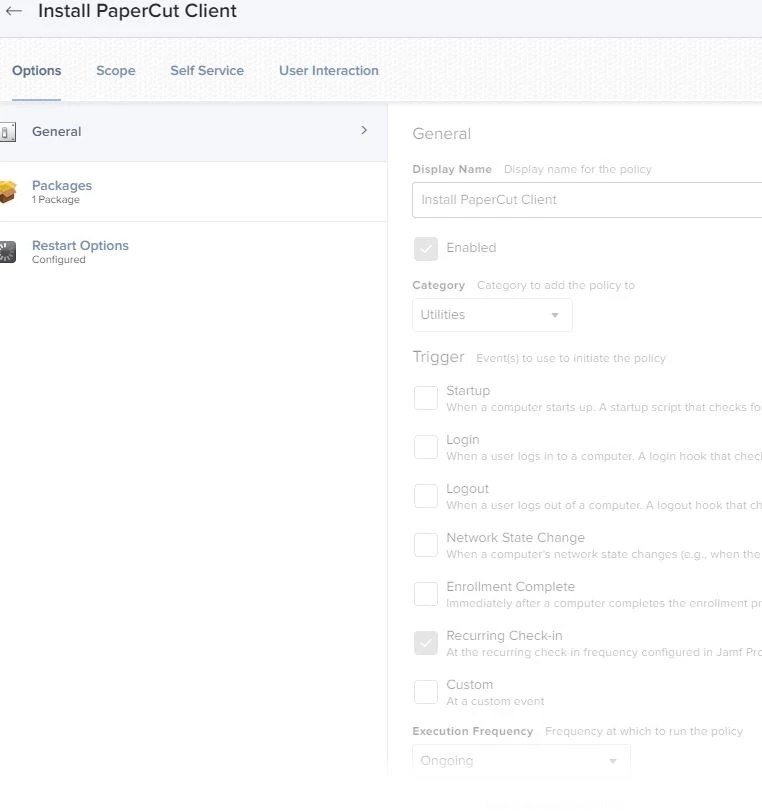The height and width of the screenshot is (811, 762).
Task: Enable the Login trigger checkbox
Action: tap(426, 447)
